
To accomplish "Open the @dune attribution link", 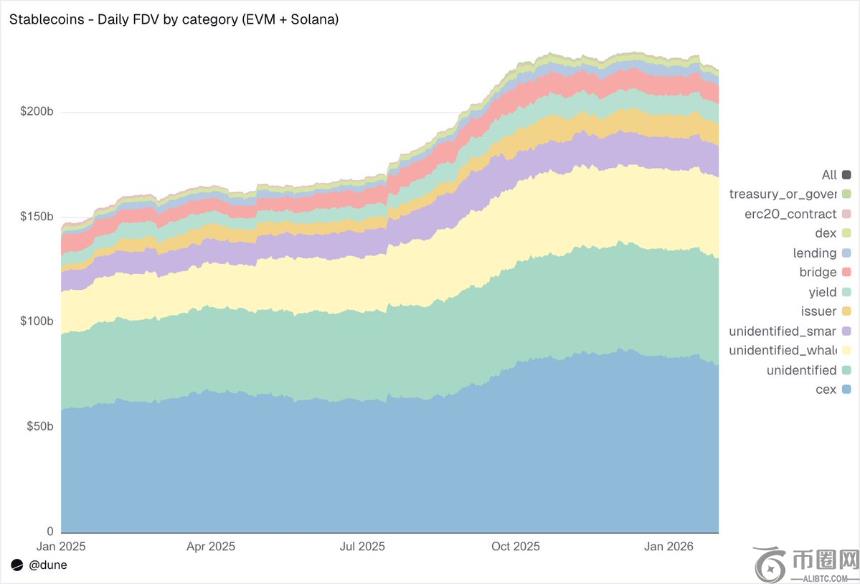I will point(47,565).
